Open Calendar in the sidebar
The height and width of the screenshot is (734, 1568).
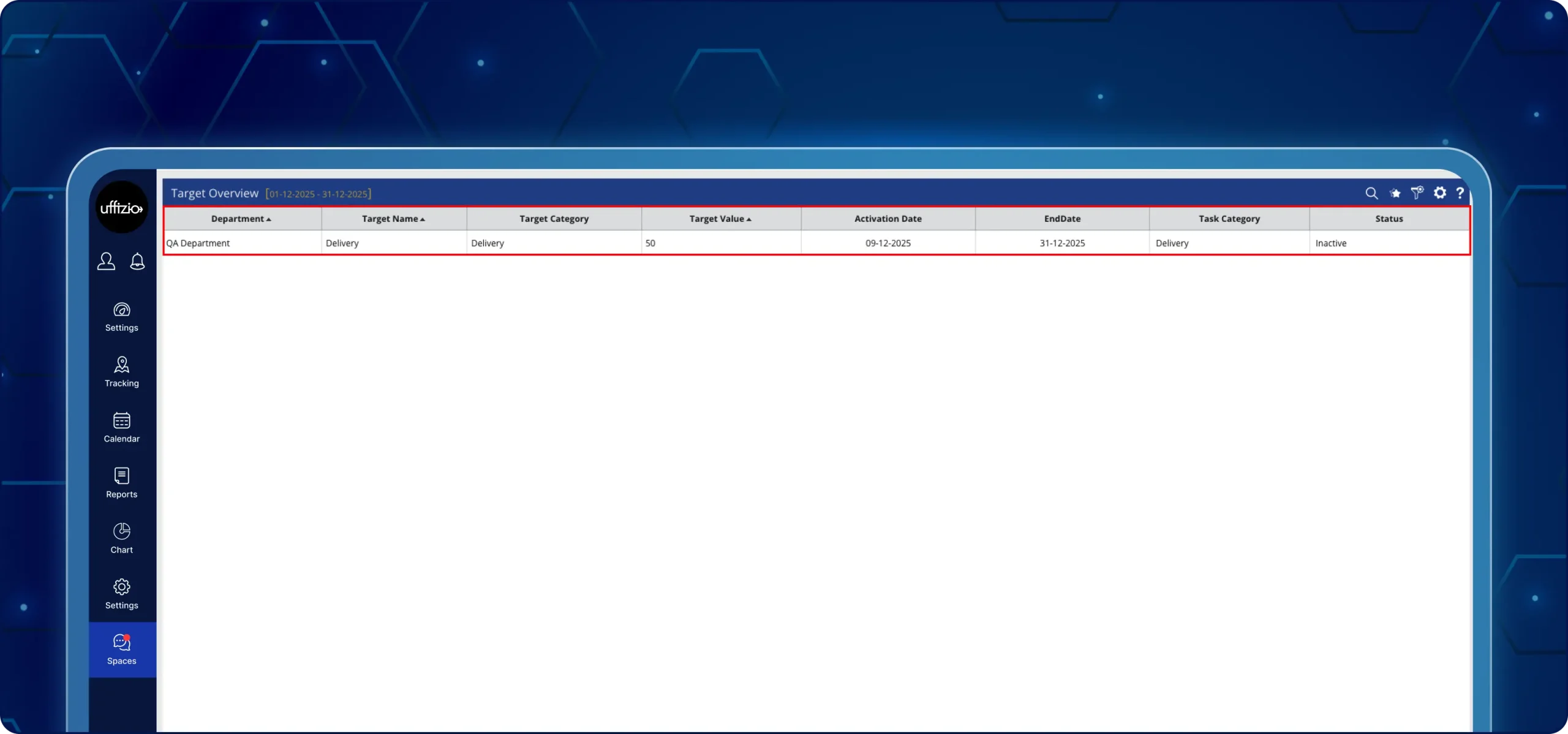tap(121, 428)
